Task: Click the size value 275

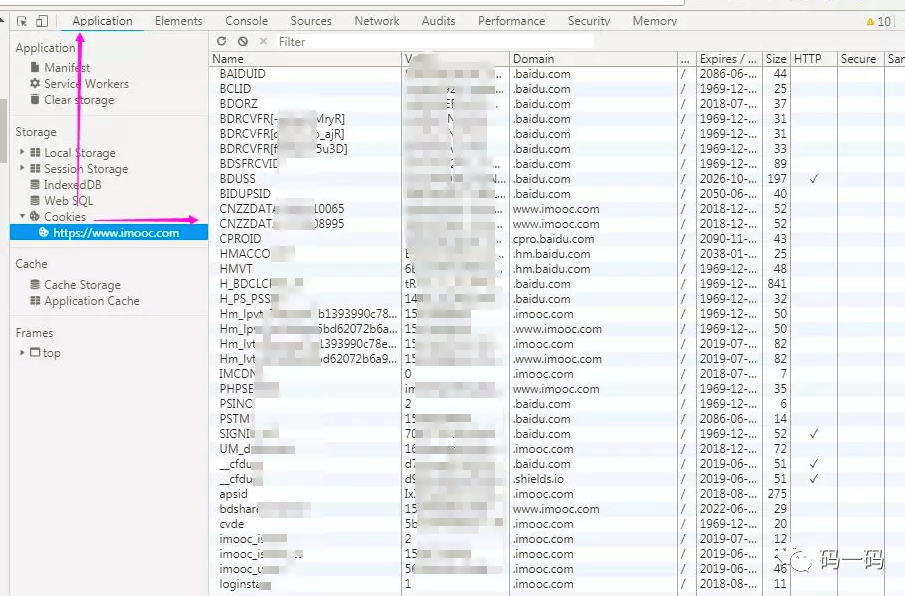Action: pos(777,494)
